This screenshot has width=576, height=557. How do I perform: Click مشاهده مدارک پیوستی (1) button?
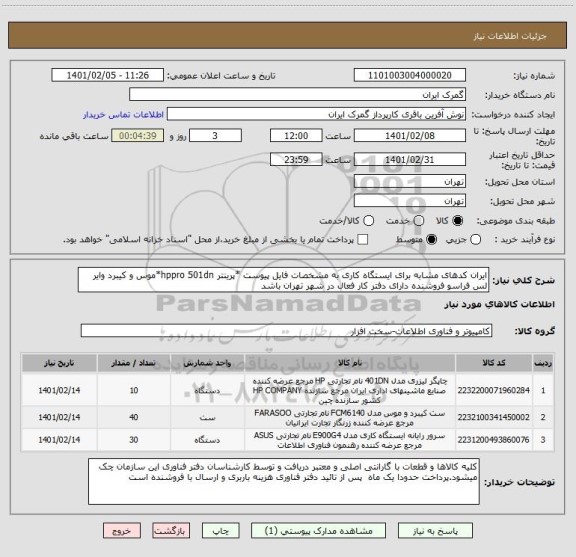point(318,531)
